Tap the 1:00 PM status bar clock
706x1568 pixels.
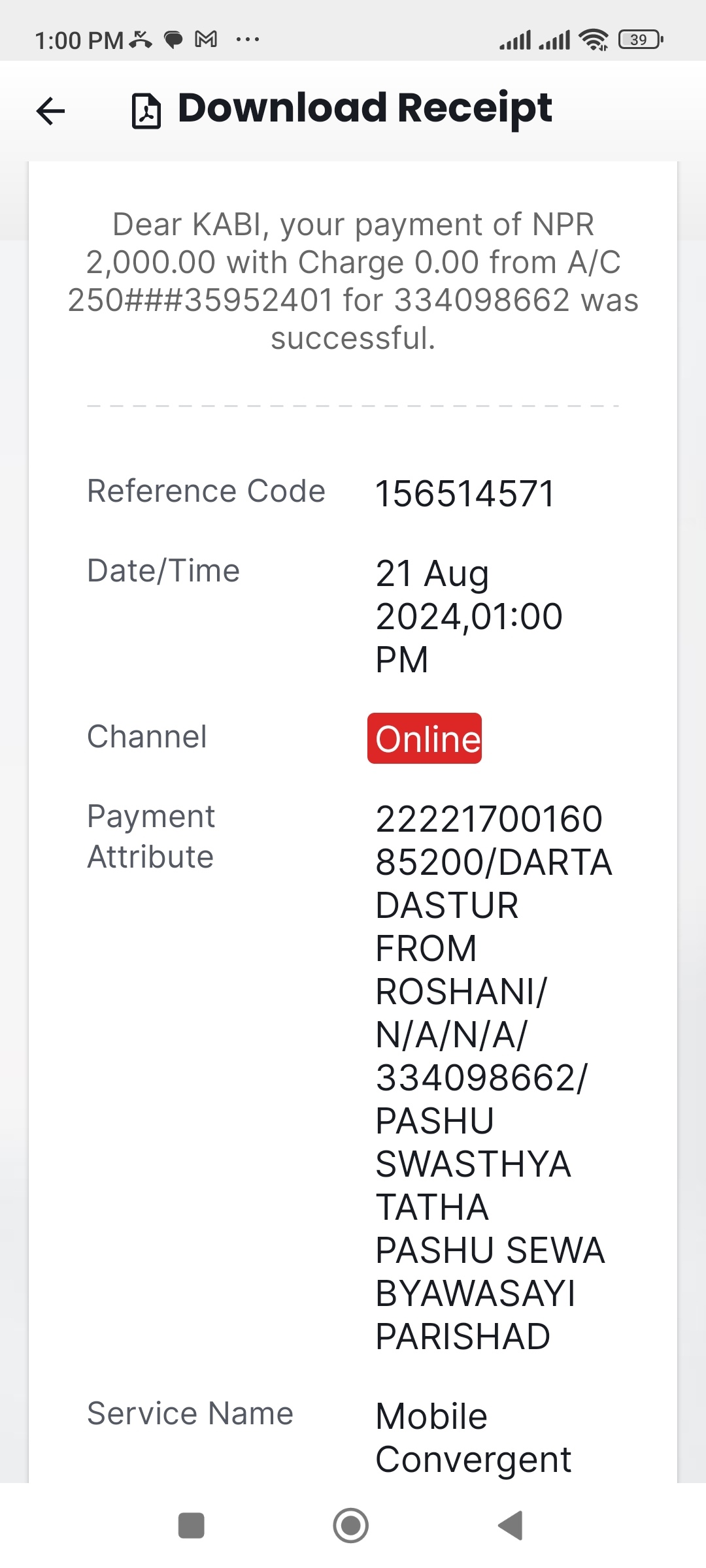79,41
